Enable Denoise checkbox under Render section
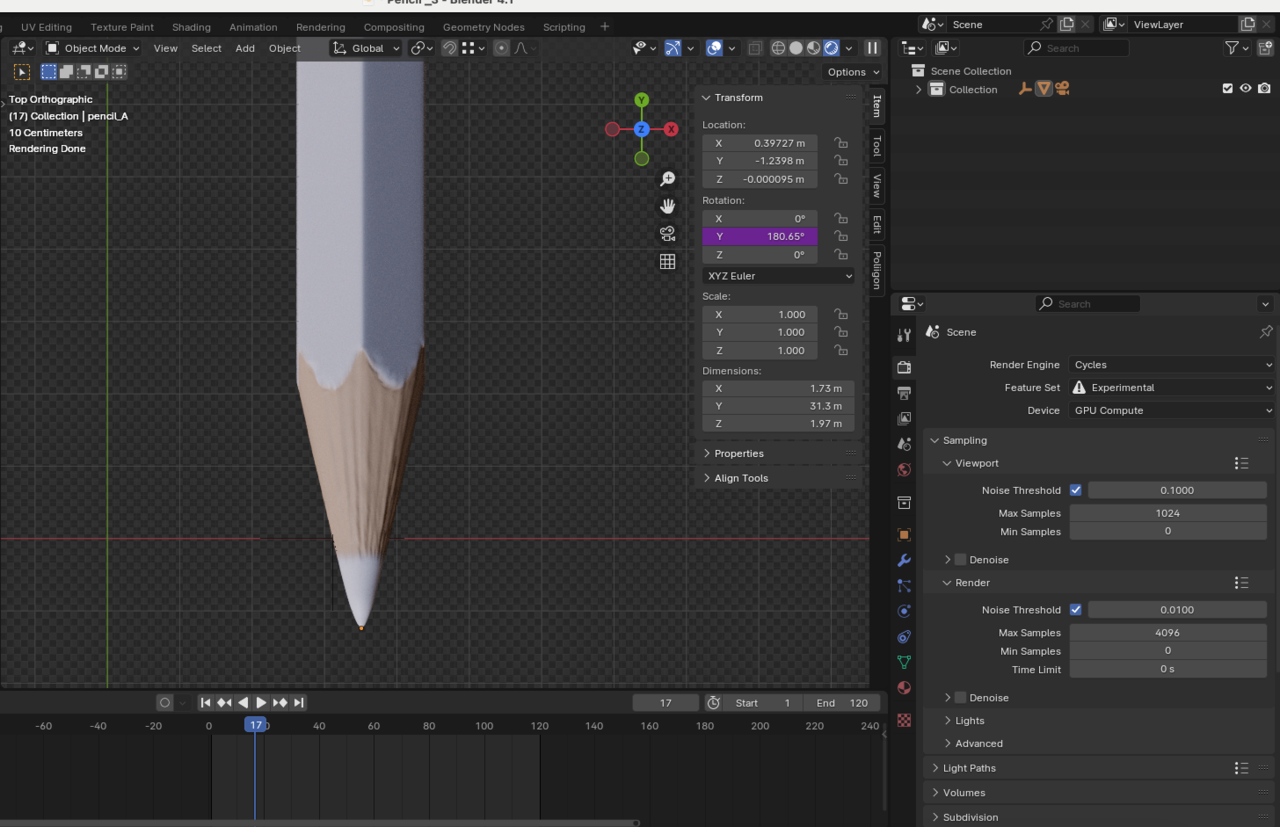 [960, 698]
